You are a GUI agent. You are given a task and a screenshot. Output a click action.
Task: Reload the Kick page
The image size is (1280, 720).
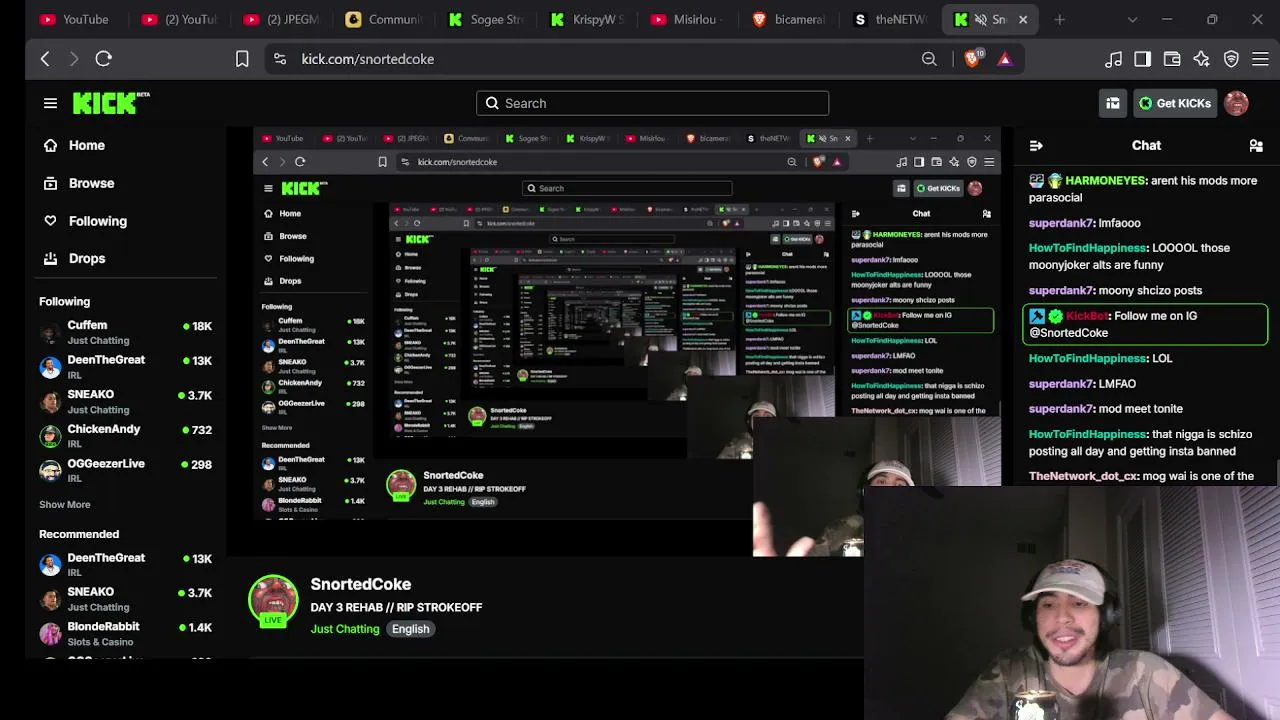coord(103,59)
